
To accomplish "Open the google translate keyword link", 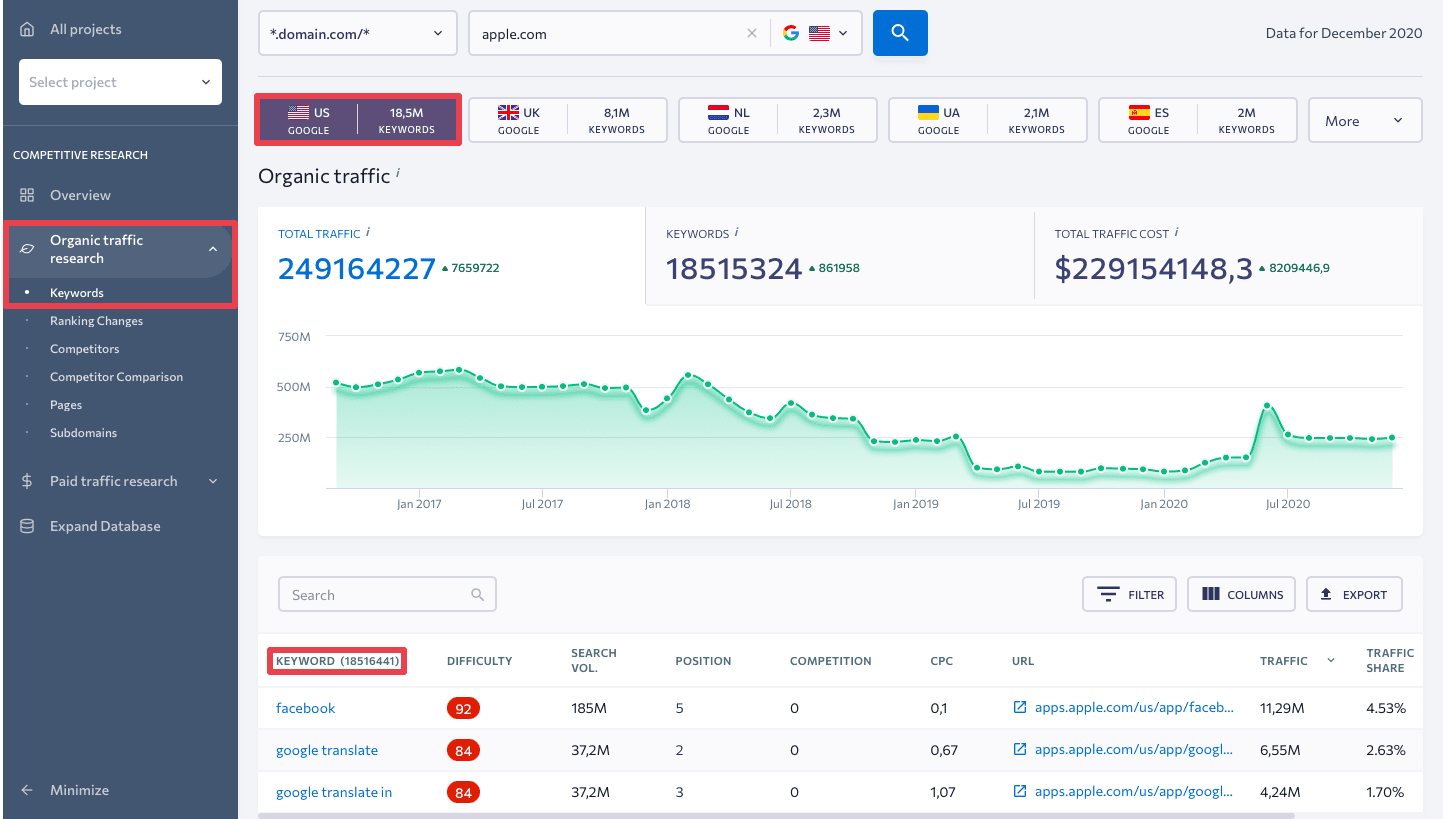I will pyautogui.click(x=327, y=750).
